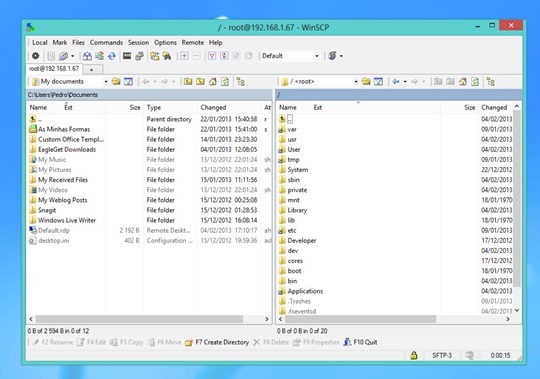
Task: Refresh the remote panel icon
Action: 475,82
